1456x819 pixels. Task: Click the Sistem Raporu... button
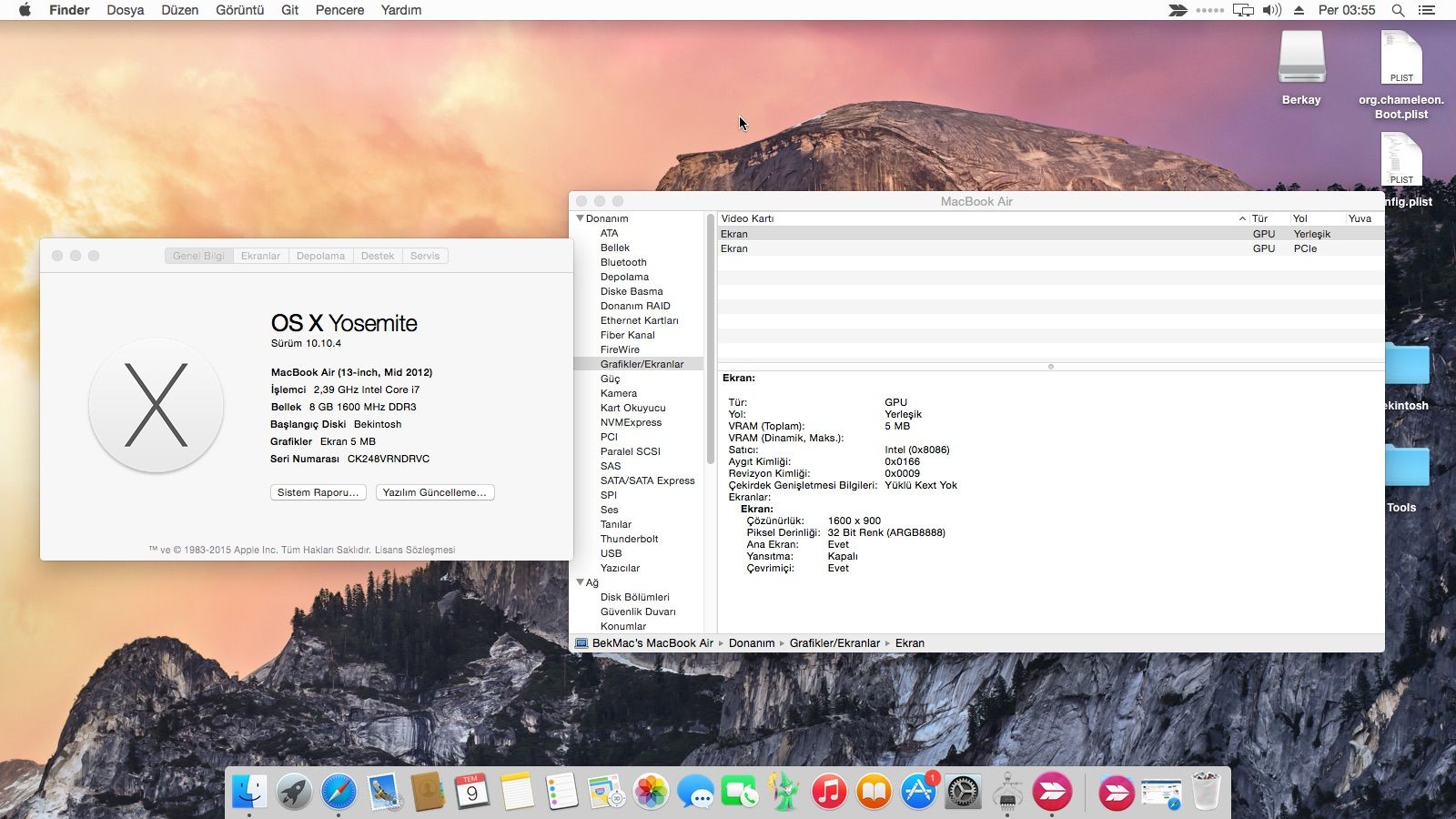(x=318, y=492)
